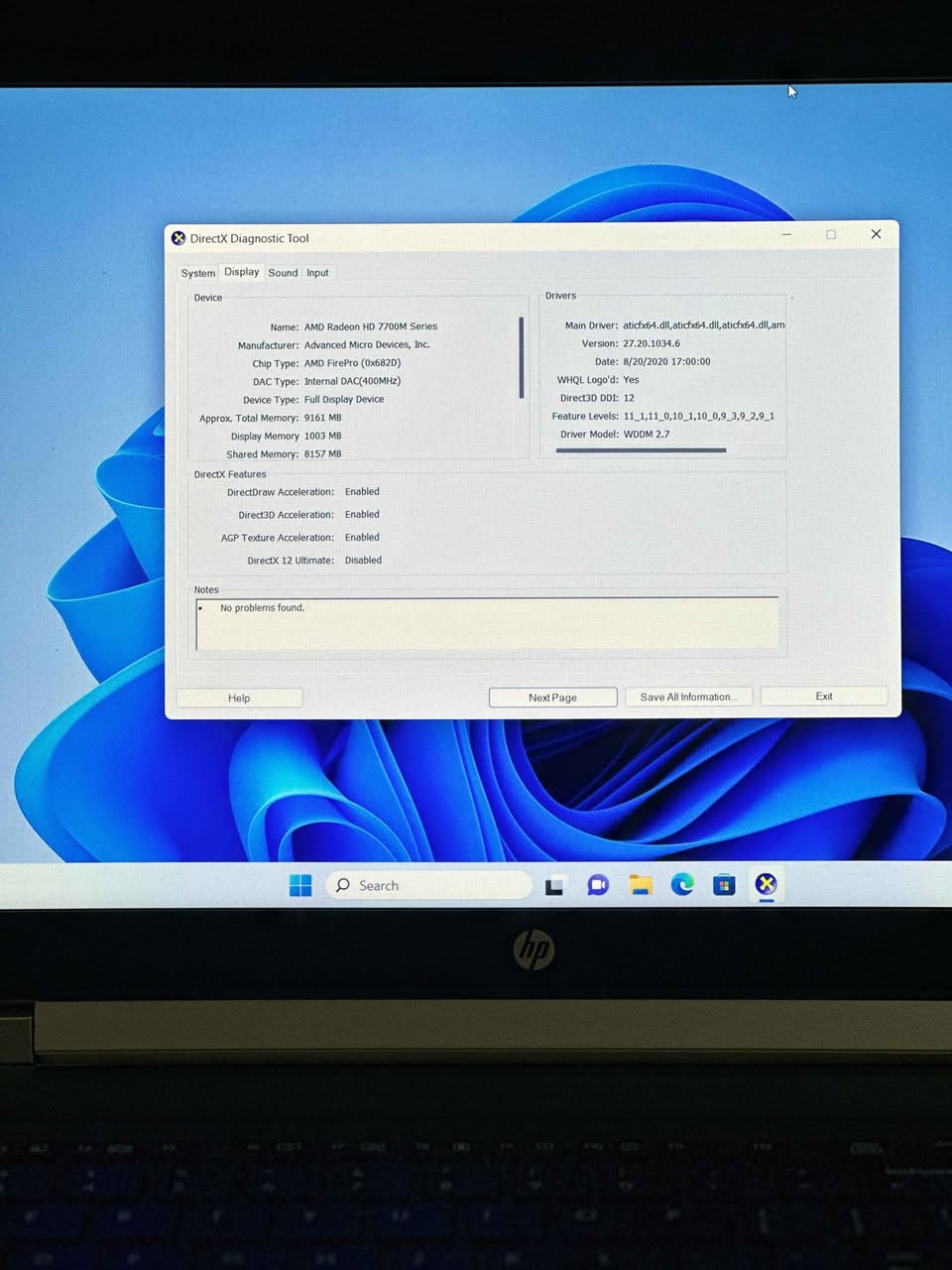Viewport: 952px width, 1270px height.
Task: Click the Feature Levels value text
Action: (x=699, y=416)
